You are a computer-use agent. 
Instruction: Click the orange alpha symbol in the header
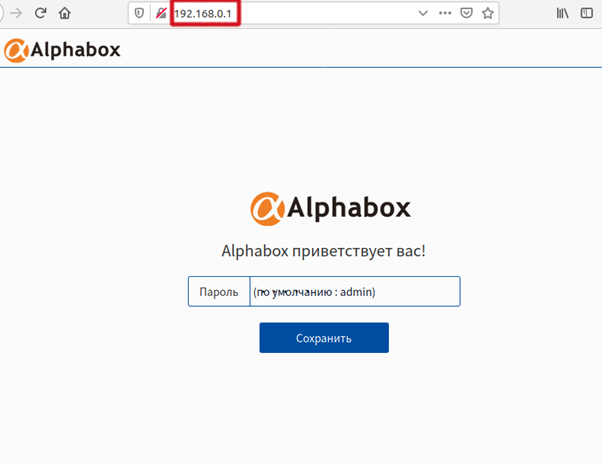point(15,49)
